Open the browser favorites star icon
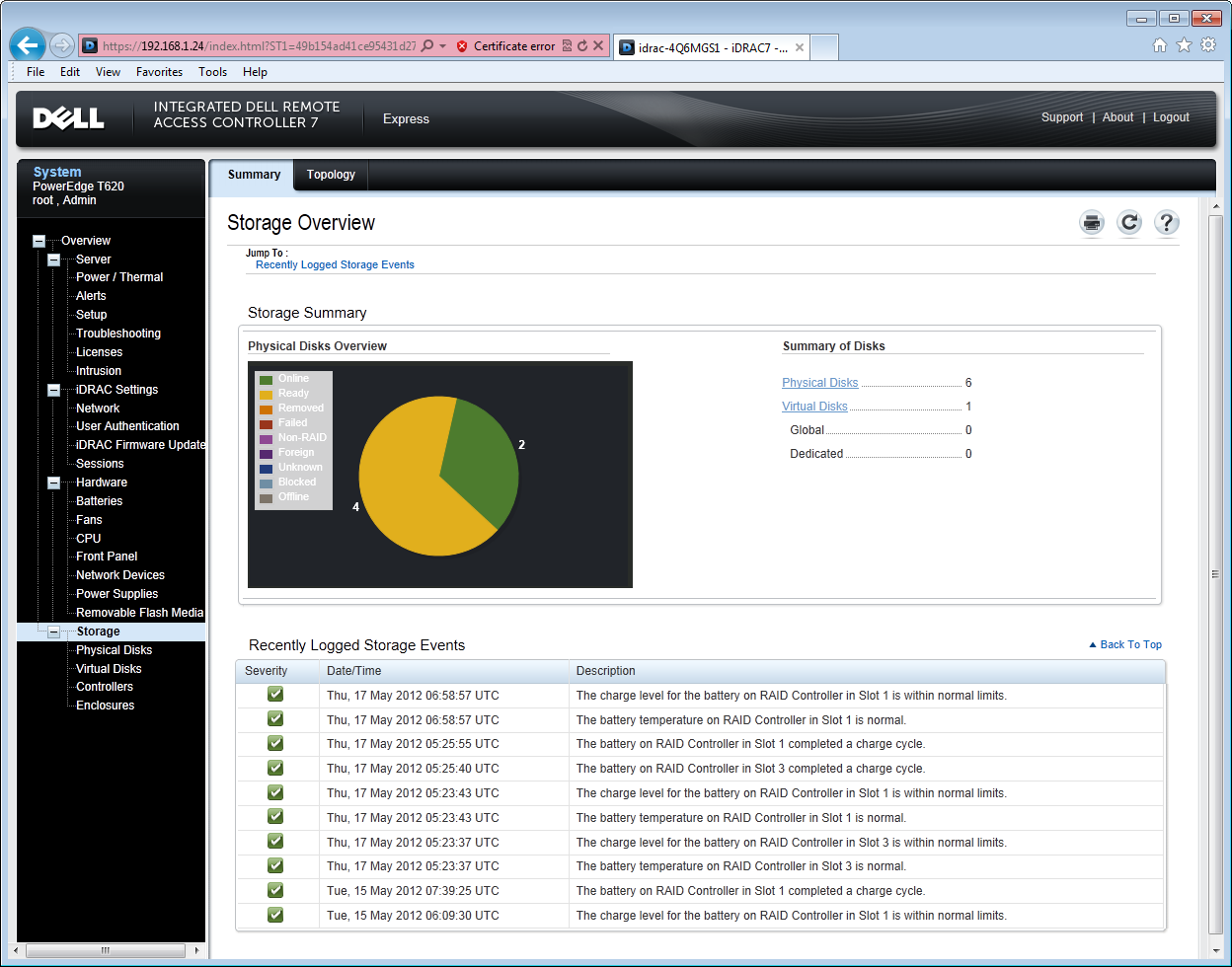This screenshot has height=967, width=1232. click(x=1185, y=45)
